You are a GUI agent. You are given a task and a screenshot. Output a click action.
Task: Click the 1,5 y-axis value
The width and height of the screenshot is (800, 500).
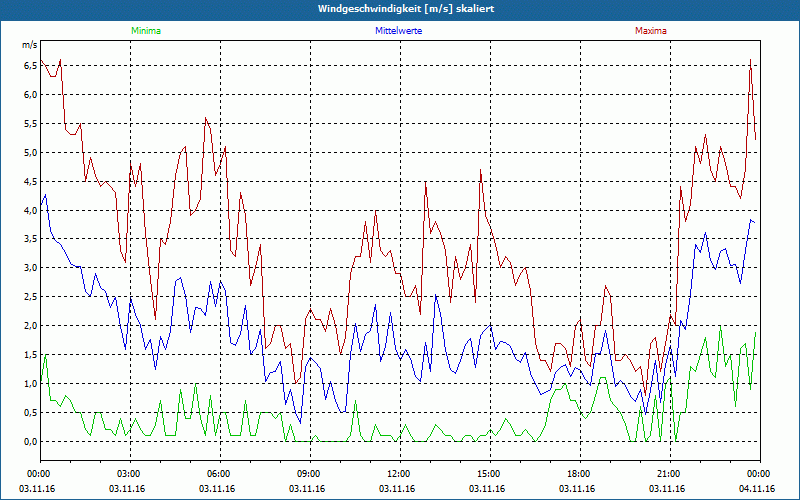click(30, 355)
